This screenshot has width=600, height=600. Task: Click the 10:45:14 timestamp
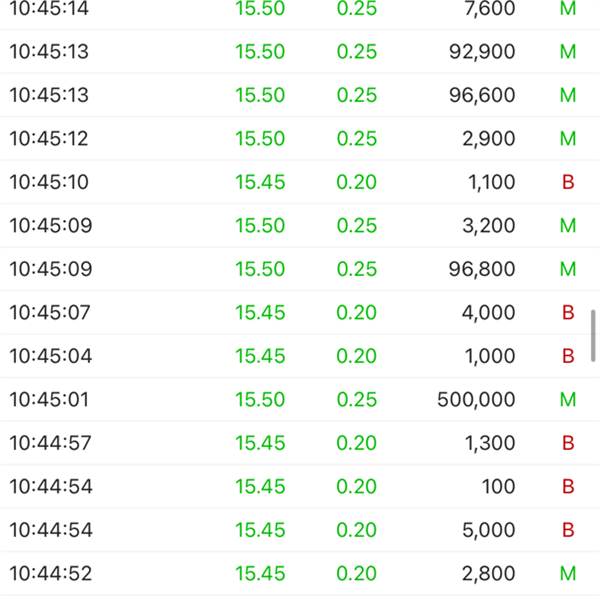(49, 9)
